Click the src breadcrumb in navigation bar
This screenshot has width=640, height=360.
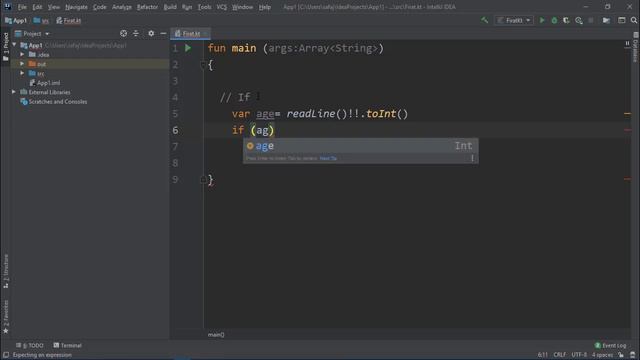click(x=41, y=20)
